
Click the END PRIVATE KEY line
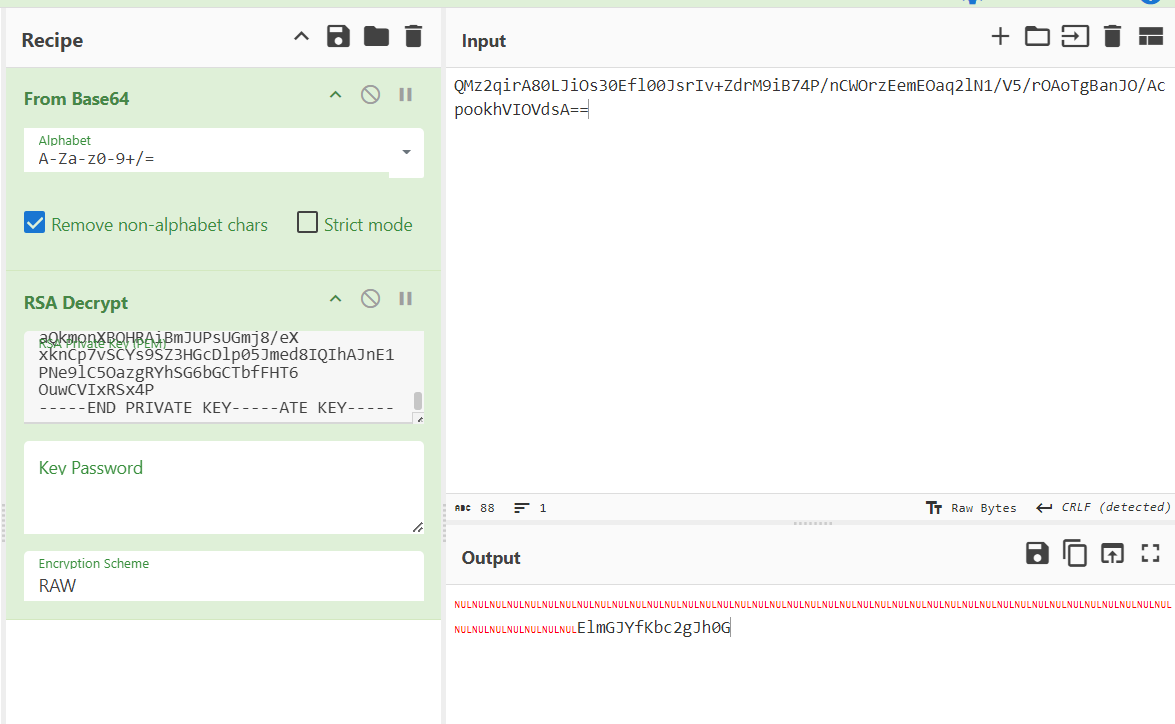pos(216,408)
